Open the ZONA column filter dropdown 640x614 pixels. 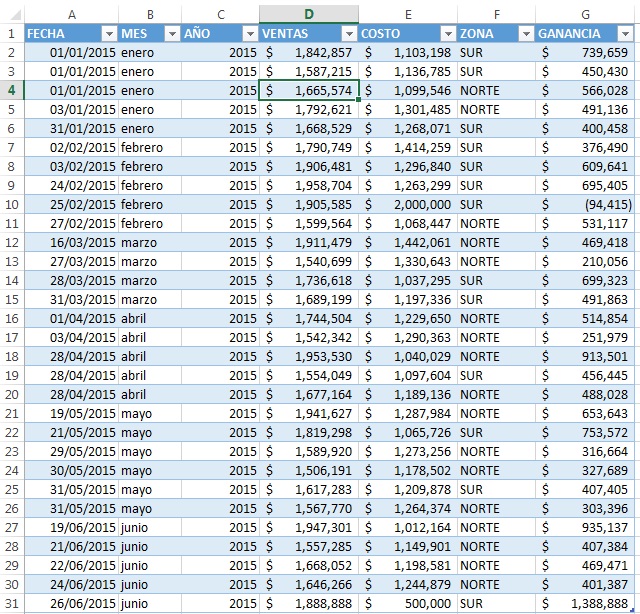tap(525, 33)
